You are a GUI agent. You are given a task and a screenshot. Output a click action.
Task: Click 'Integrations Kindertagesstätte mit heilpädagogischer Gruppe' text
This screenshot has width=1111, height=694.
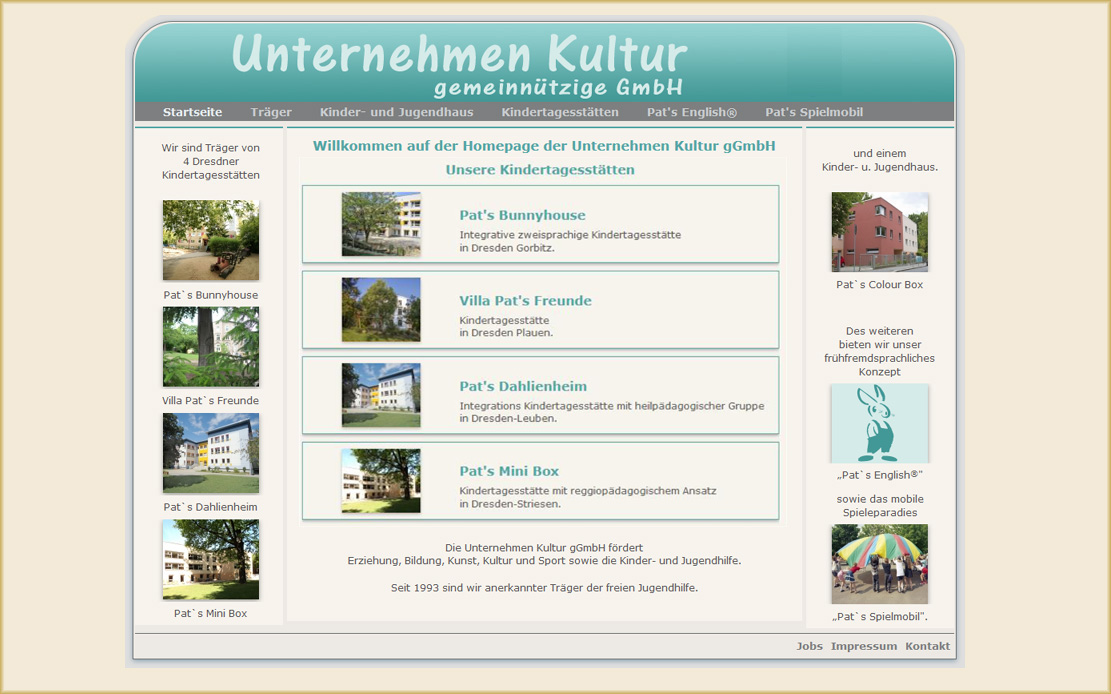tap(612, 405)
